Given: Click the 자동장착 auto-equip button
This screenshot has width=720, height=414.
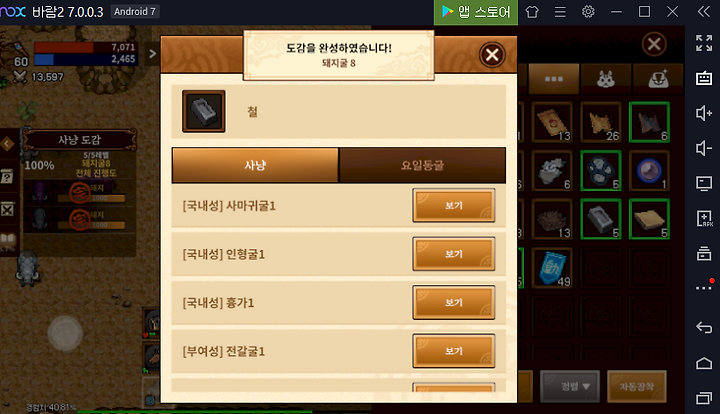Looking at the screenshot, I should 636,386.
